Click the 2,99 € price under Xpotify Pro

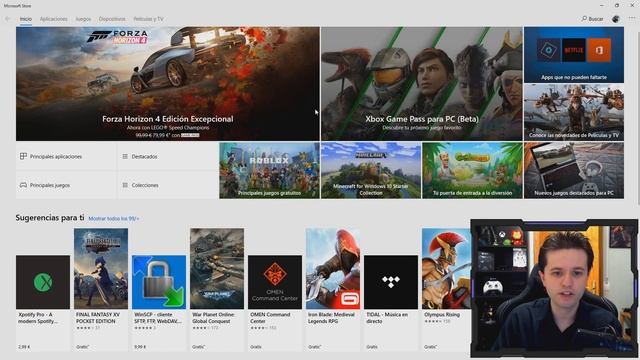[24, 347]
